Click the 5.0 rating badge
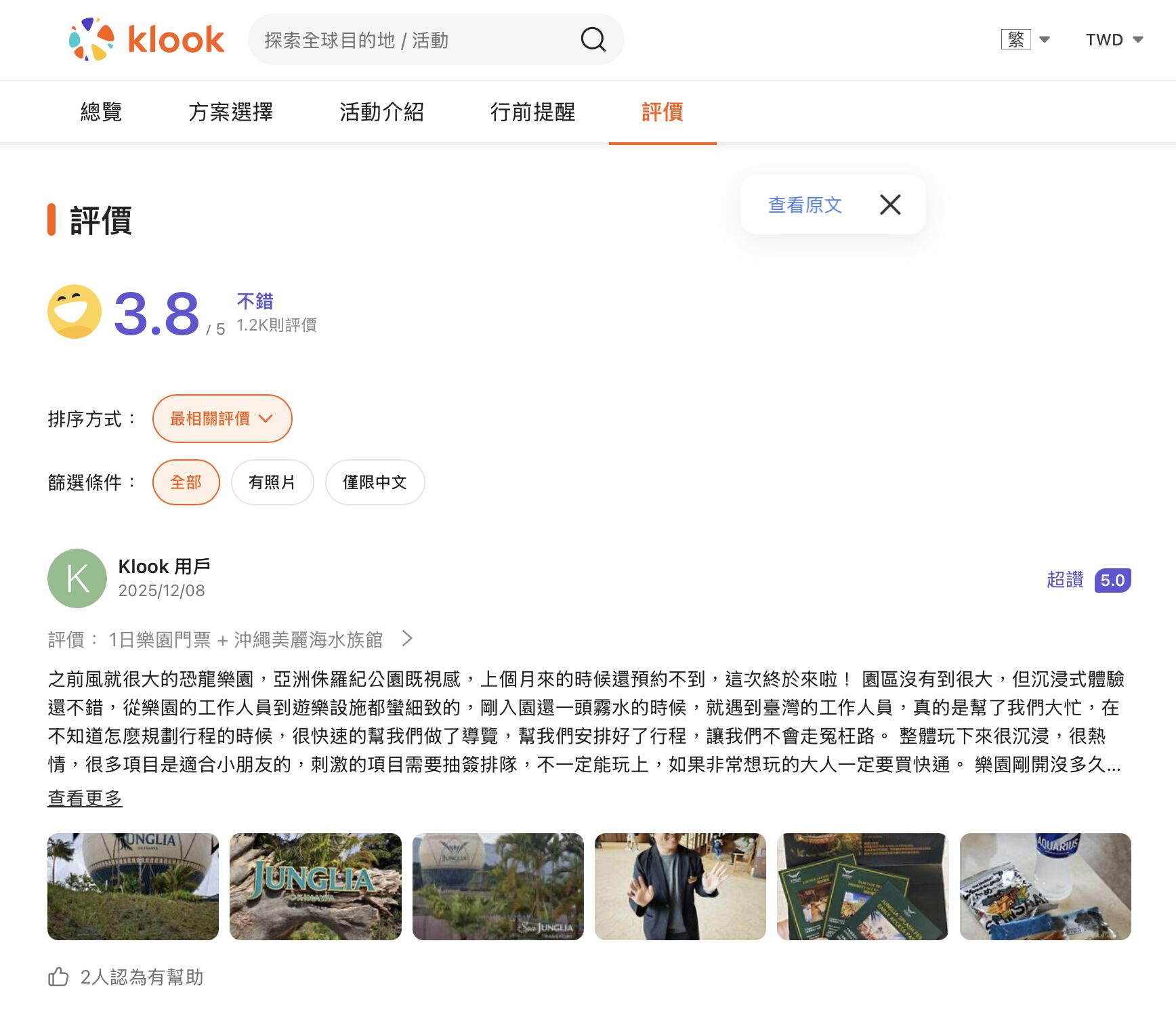This screenshot has height=1012, width=1176. point(1112,581)
